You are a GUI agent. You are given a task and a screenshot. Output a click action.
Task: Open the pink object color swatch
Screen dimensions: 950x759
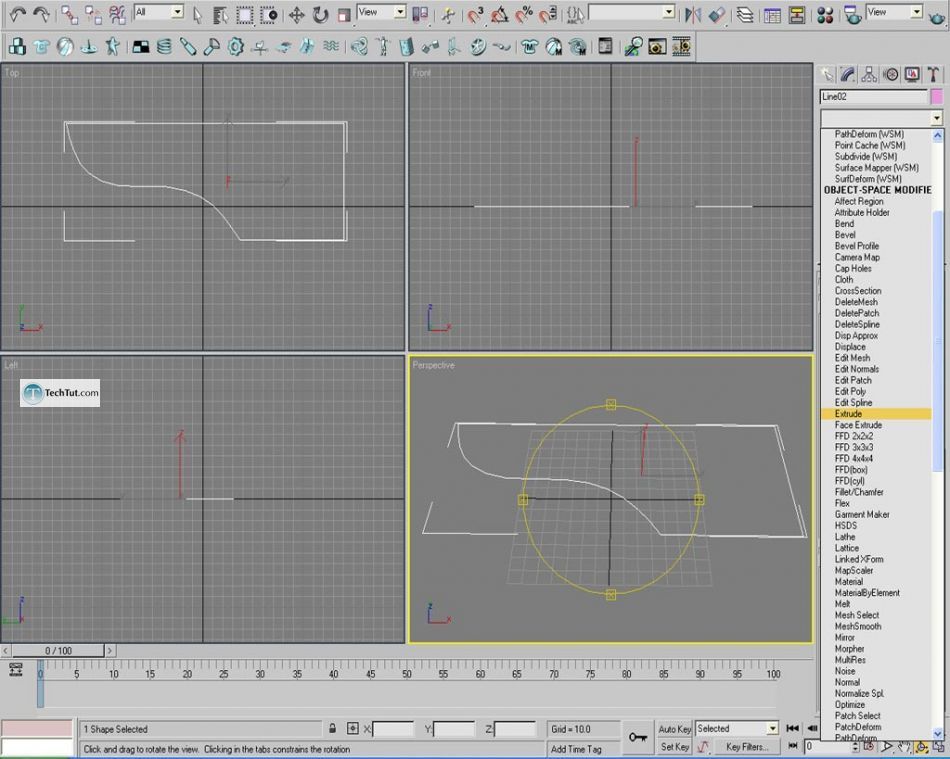tap(937, 97)
